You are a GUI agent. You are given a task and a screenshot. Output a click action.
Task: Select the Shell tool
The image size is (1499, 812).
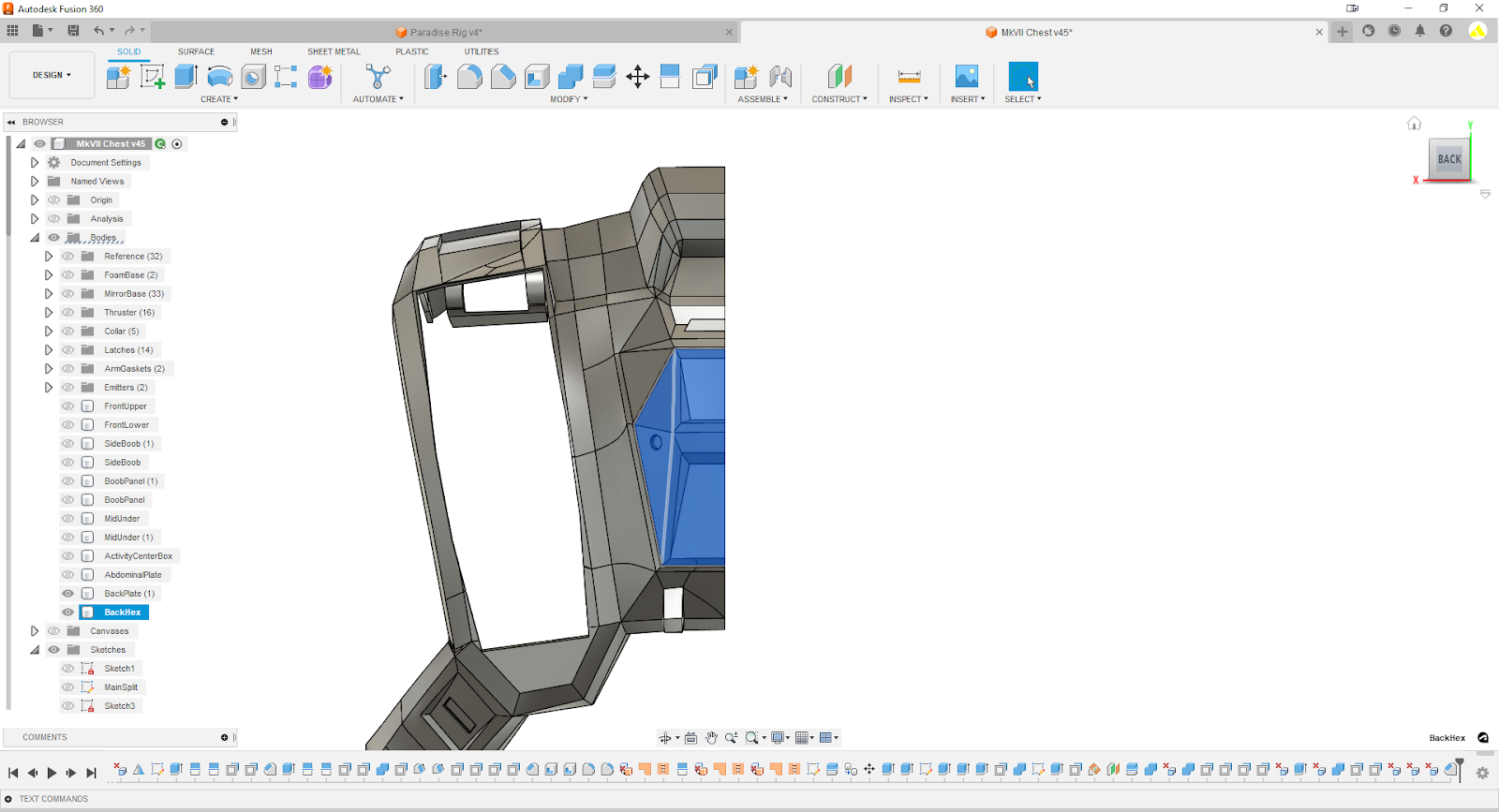coord(537,77)
